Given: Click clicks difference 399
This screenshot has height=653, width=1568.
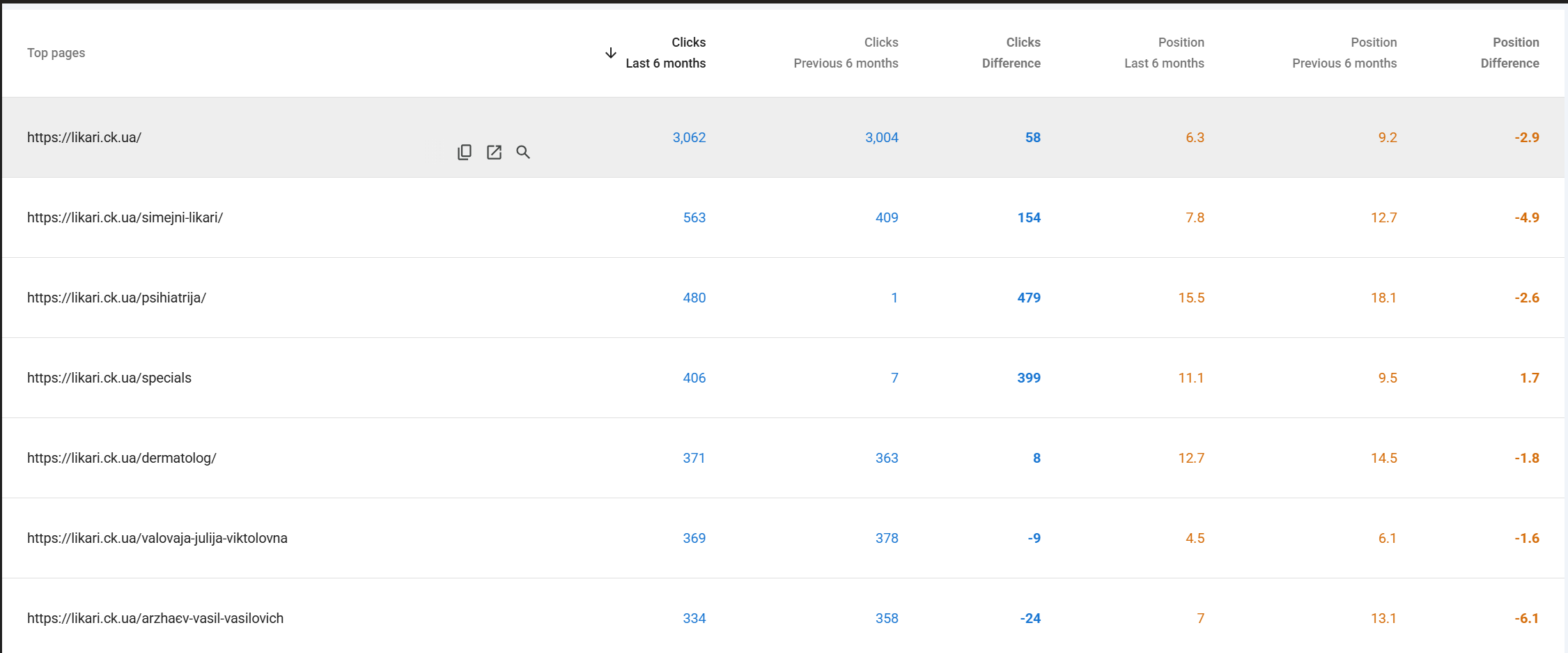Looking at the screenshot, I should pyautogui.click(x=1029, y=378).
